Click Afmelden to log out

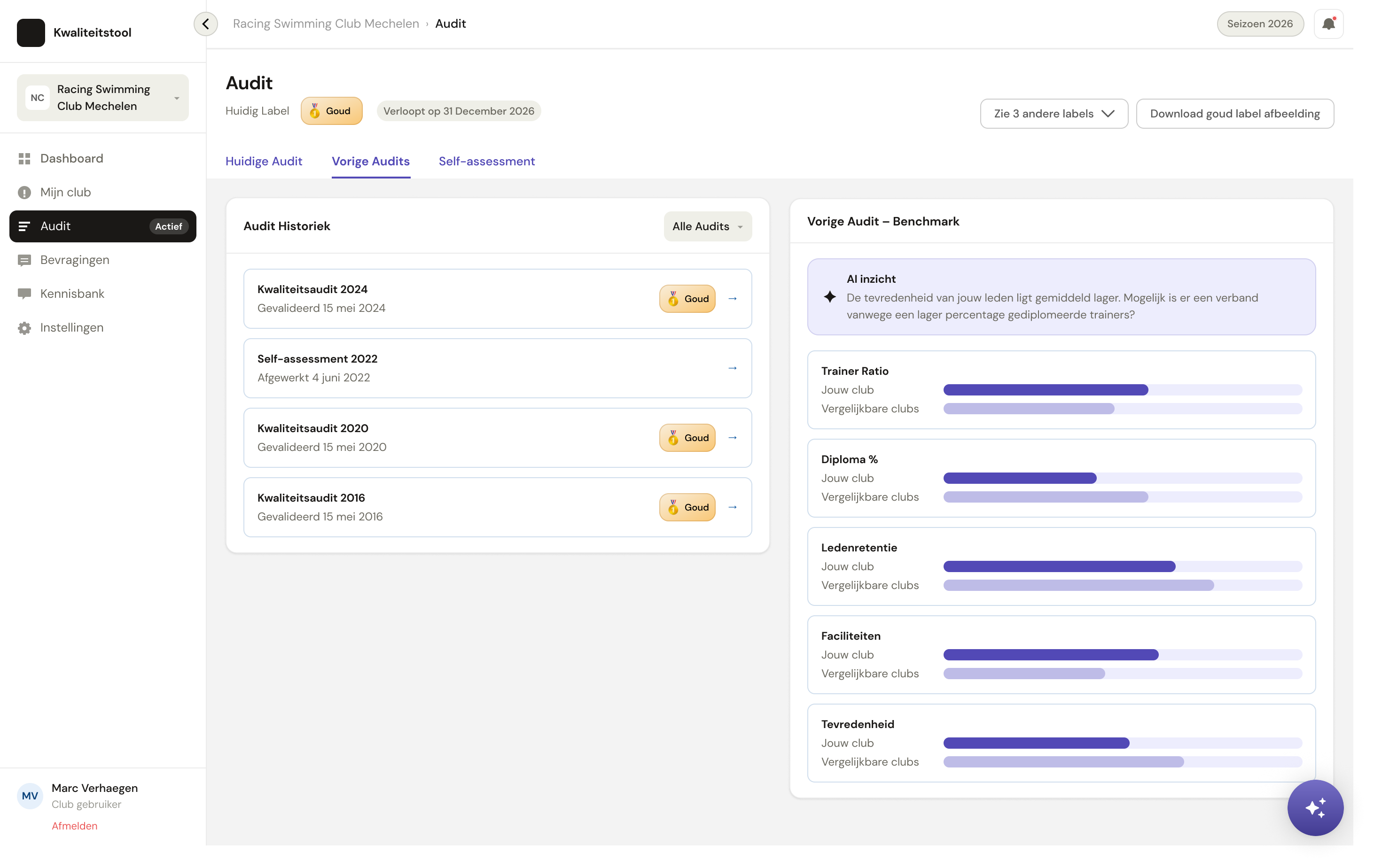pyautogui.click(x=75, y=825)
